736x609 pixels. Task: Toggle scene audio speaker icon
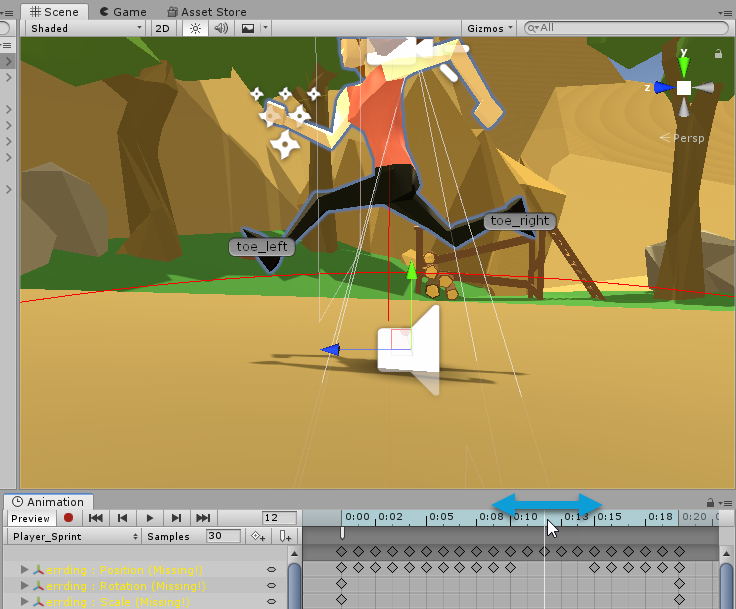click(x=221, y=28)
